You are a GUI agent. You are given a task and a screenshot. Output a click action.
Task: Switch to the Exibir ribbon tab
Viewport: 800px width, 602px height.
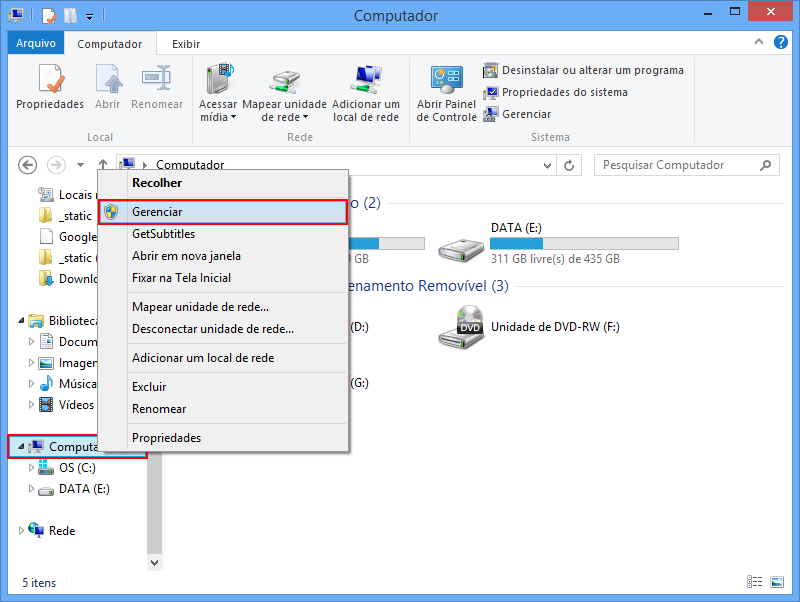click(x=186, y=44)
